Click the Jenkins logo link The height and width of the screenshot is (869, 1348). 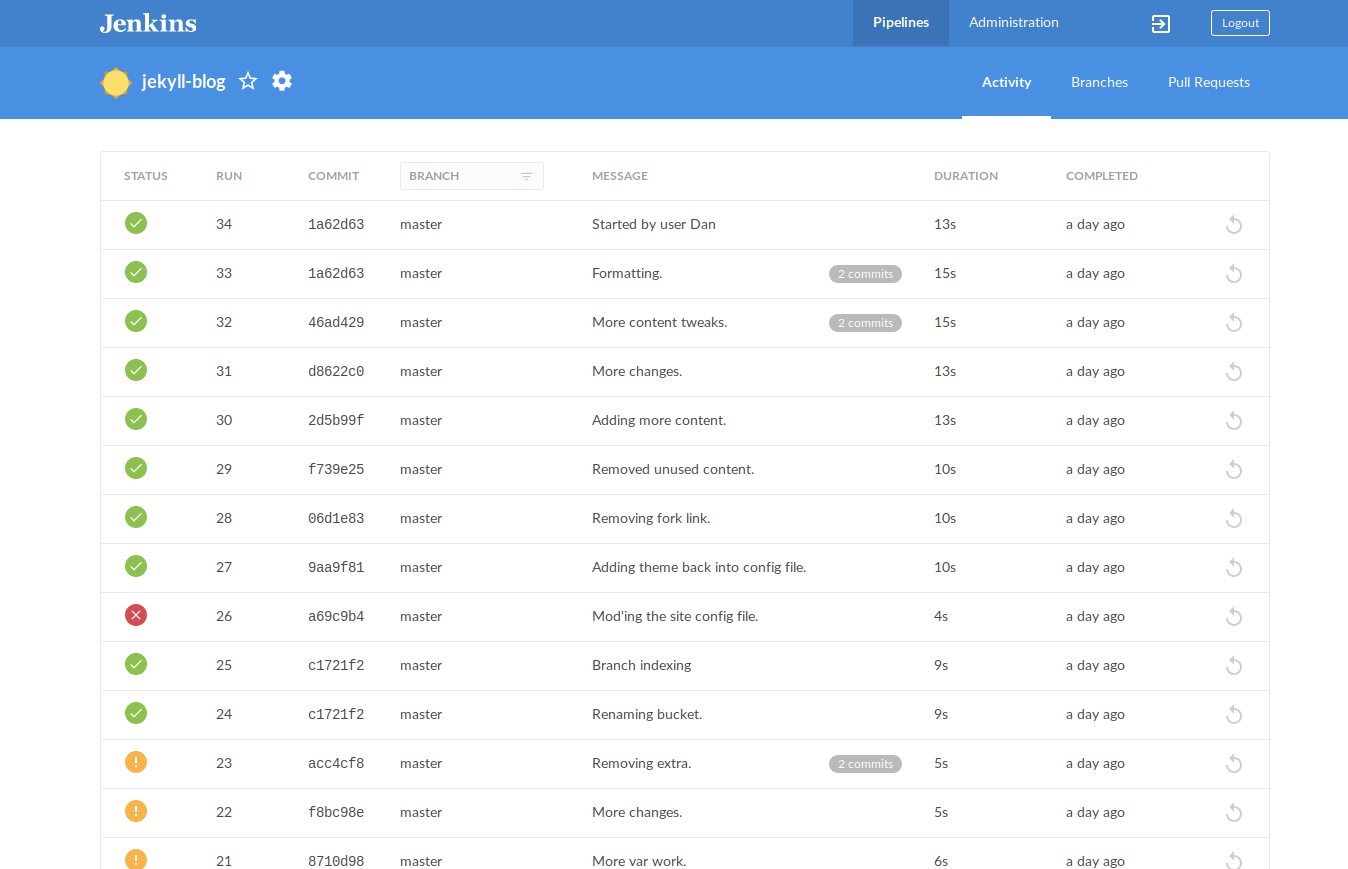click(148, 23)
